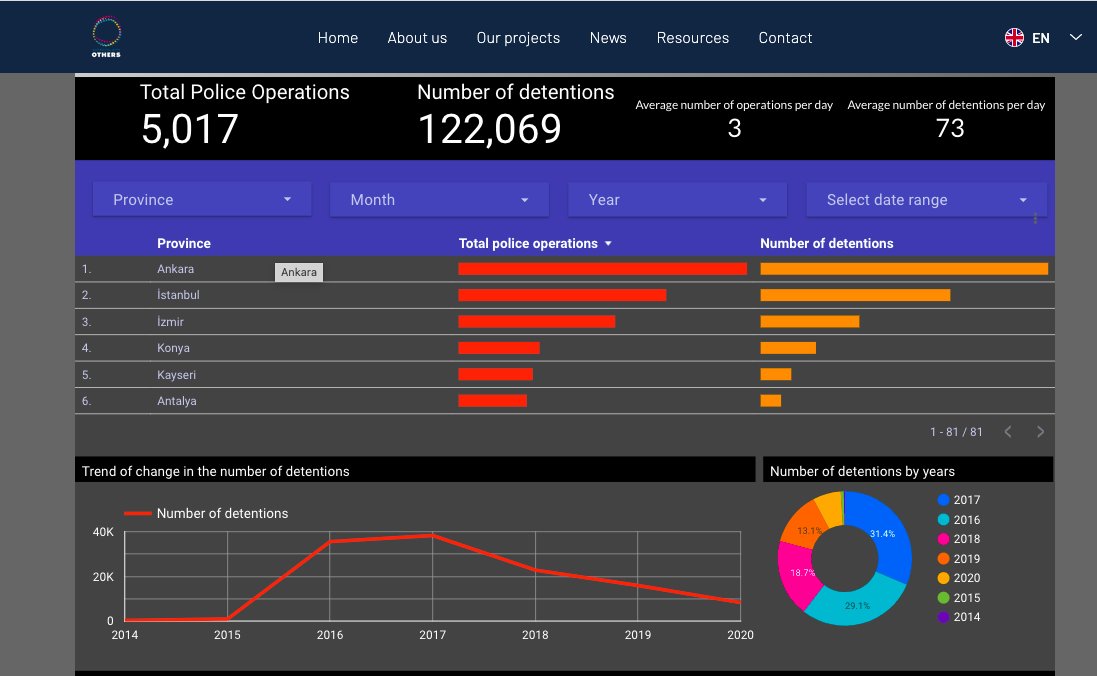The image size is (1097, 676).
Task: Click İzmir's red operations bar
Action: click(537, 322)
